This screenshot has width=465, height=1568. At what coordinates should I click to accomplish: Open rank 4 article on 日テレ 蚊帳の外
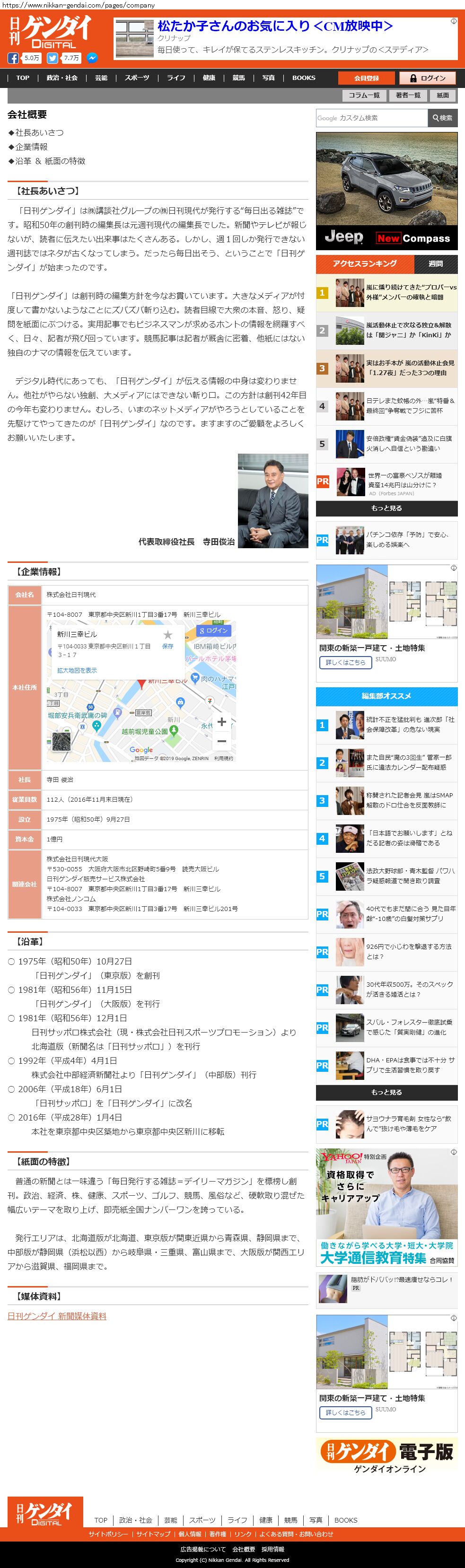(x=386, y=406)
